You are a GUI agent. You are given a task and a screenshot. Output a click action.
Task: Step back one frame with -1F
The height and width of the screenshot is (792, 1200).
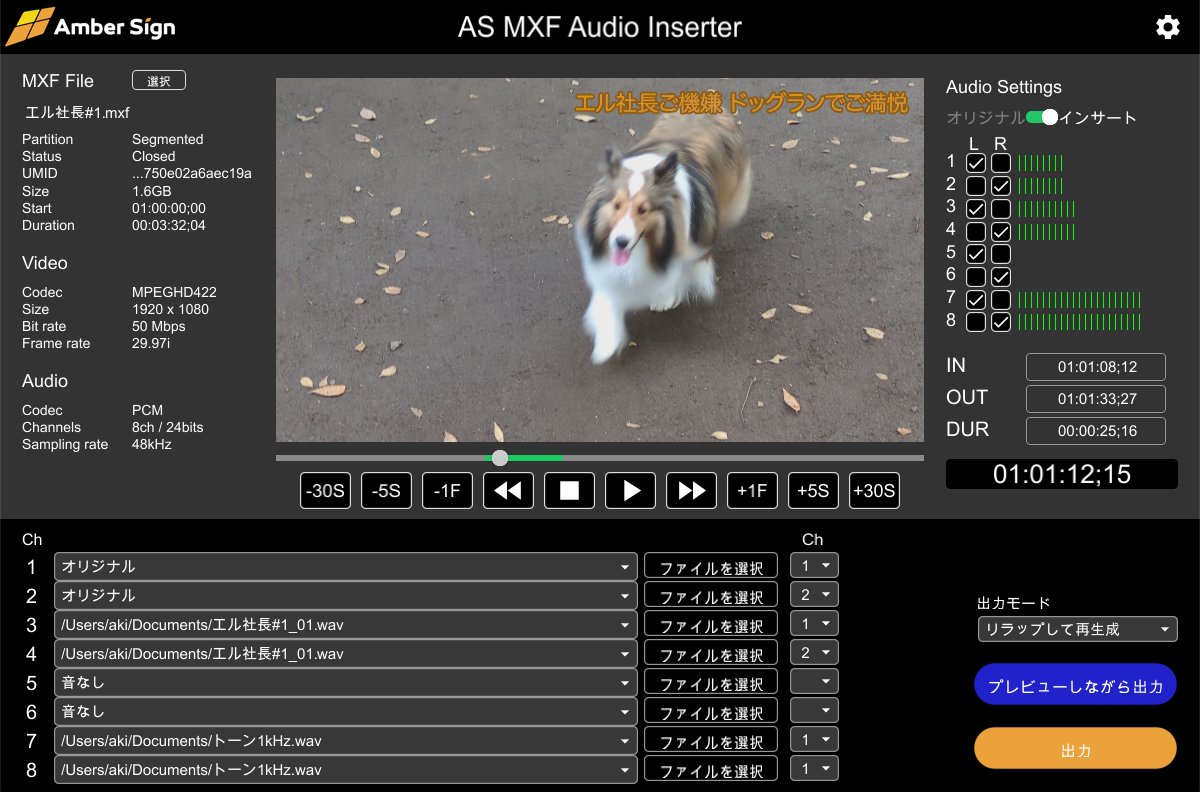click(447, 491)
